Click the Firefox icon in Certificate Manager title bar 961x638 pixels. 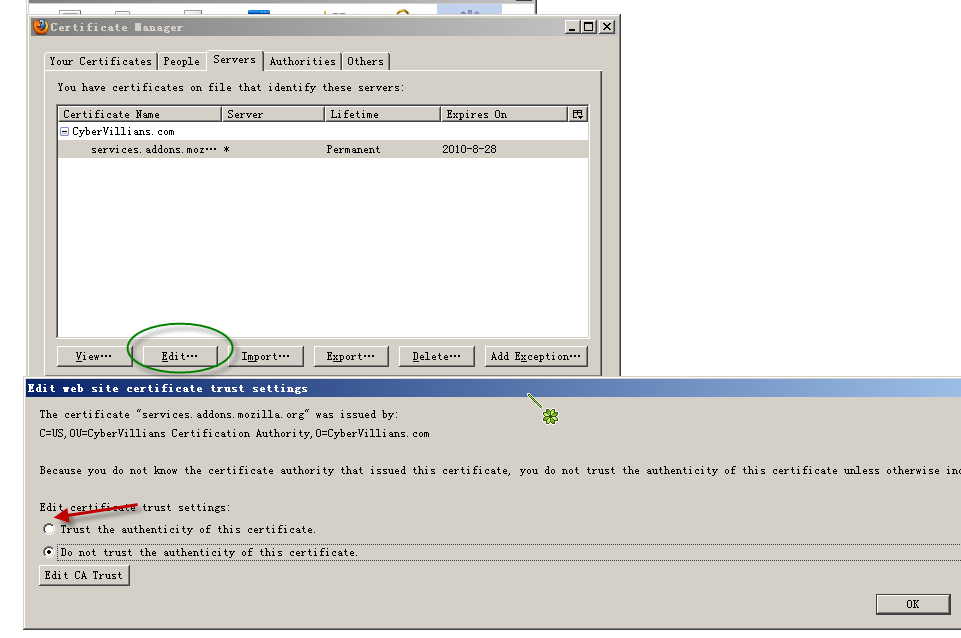[40, 27]
